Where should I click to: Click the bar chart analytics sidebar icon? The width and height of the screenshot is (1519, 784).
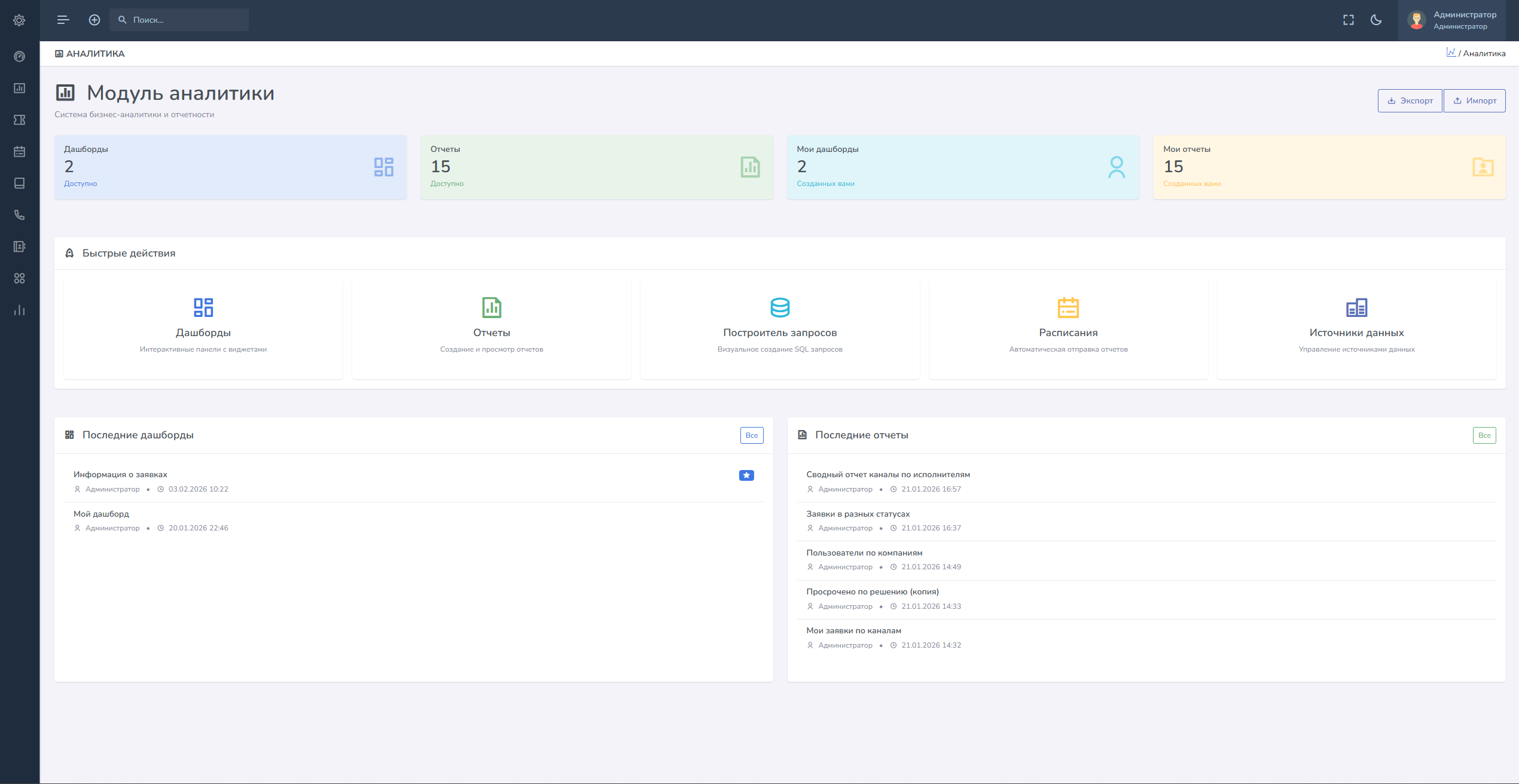pos(19,310)
